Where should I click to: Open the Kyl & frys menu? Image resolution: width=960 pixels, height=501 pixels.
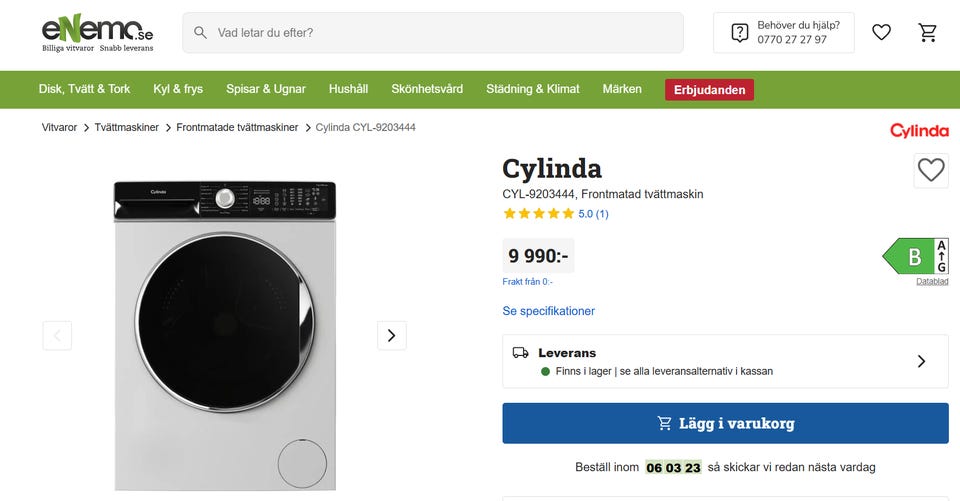(178, 89)
